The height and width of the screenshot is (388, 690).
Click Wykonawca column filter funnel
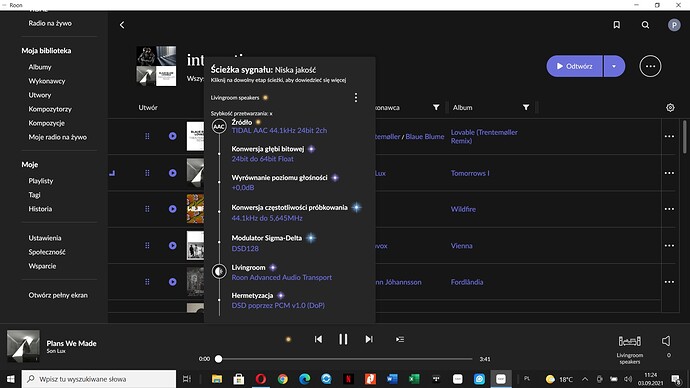tap(436, 107)
